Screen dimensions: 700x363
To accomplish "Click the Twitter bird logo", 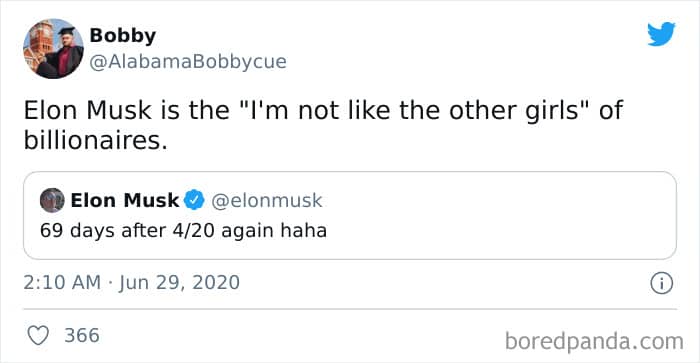I will pos(661,34).
